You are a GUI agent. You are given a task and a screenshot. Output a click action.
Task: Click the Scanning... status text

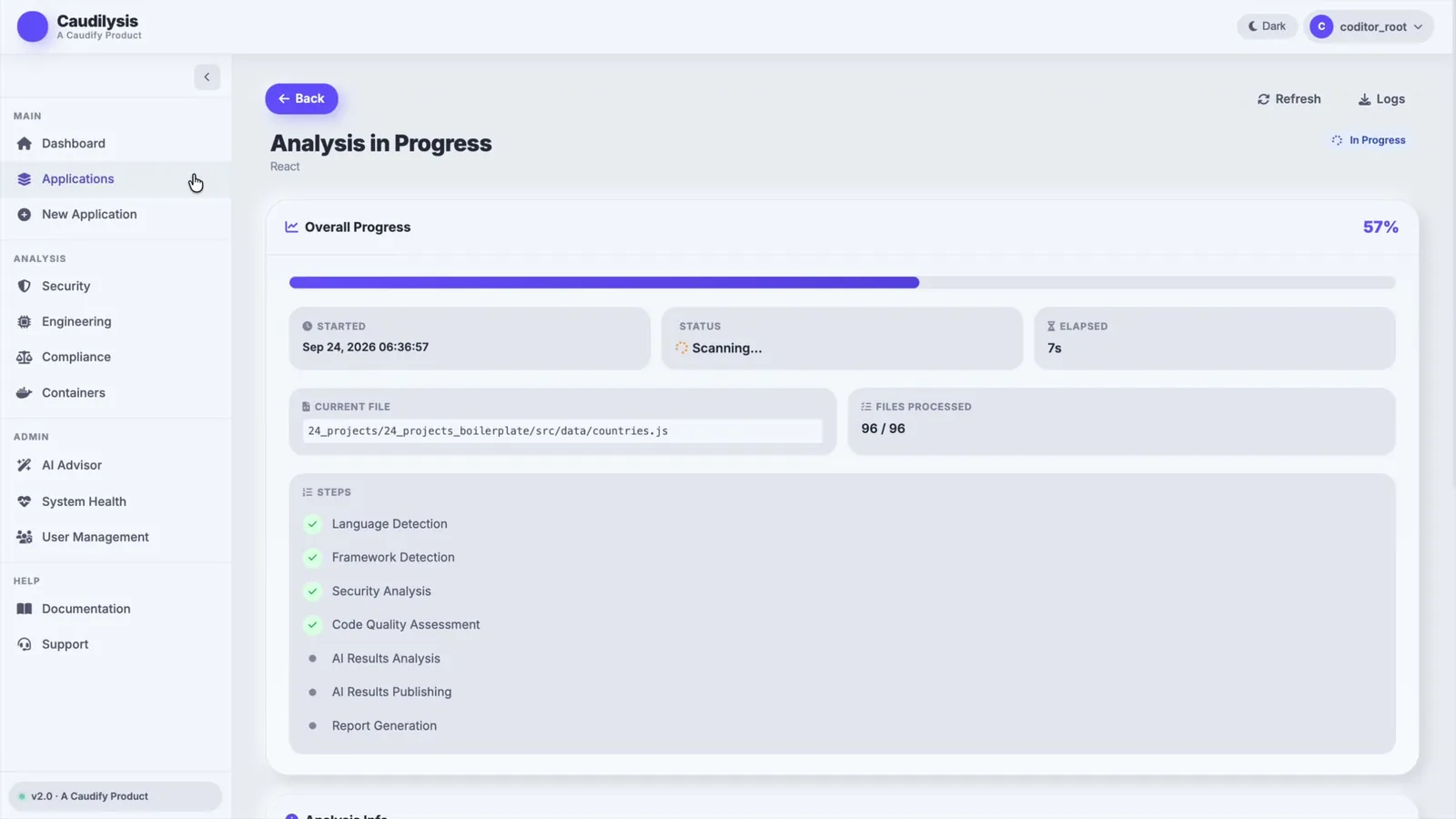coord(726,349)
